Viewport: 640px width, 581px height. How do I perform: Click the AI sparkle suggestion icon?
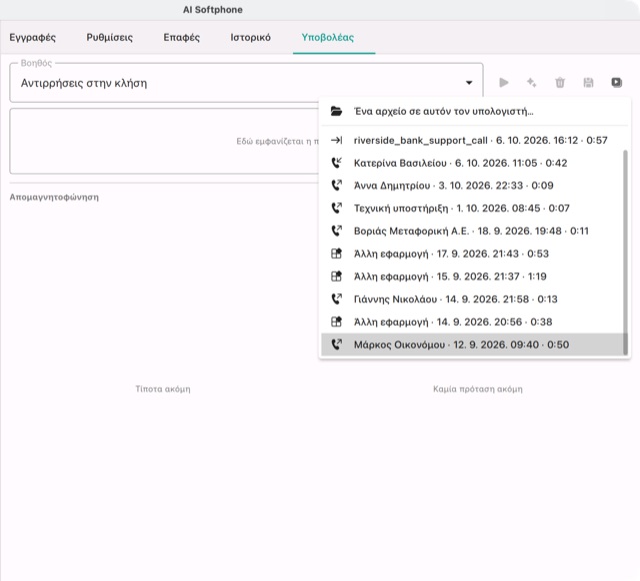point(531,83)
